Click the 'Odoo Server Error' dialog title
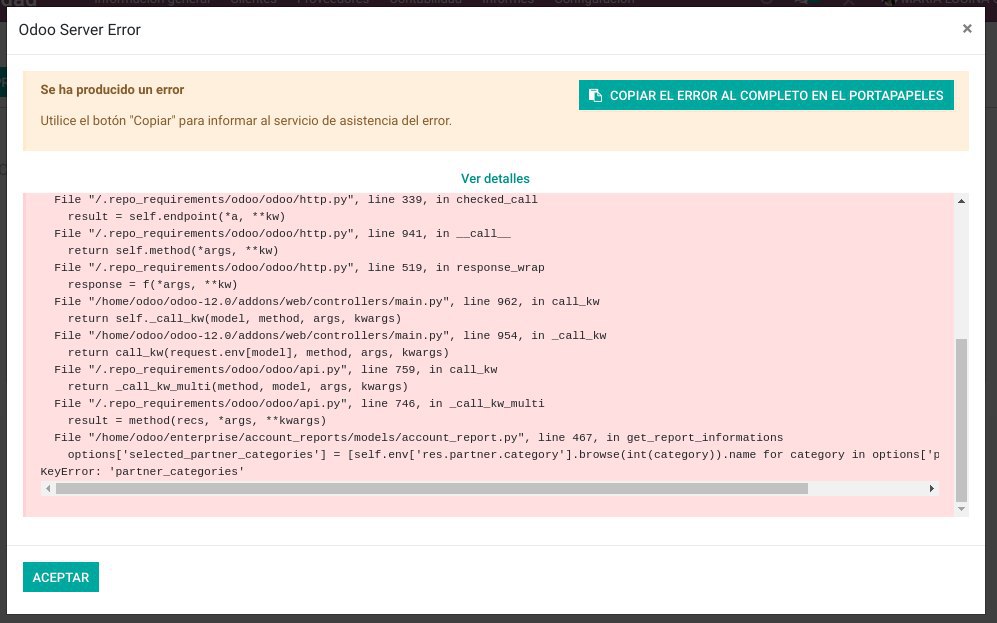 click(x=79, y=30)
